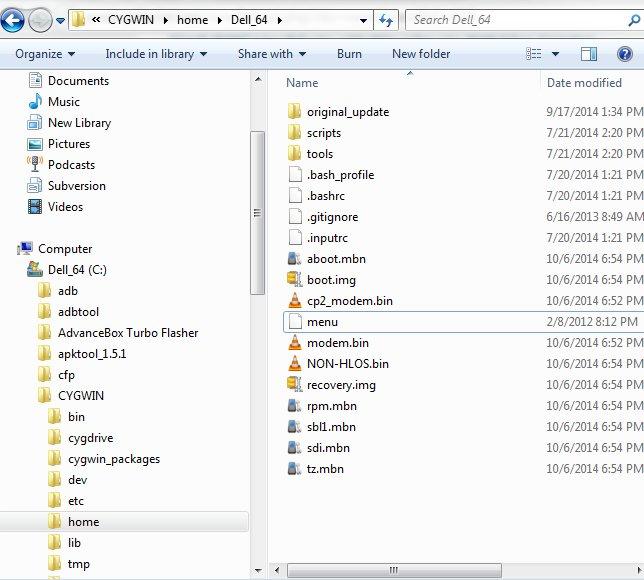Select Pictures library icon
This screenshot has width=644, height=580.
(x=35, y=144)
